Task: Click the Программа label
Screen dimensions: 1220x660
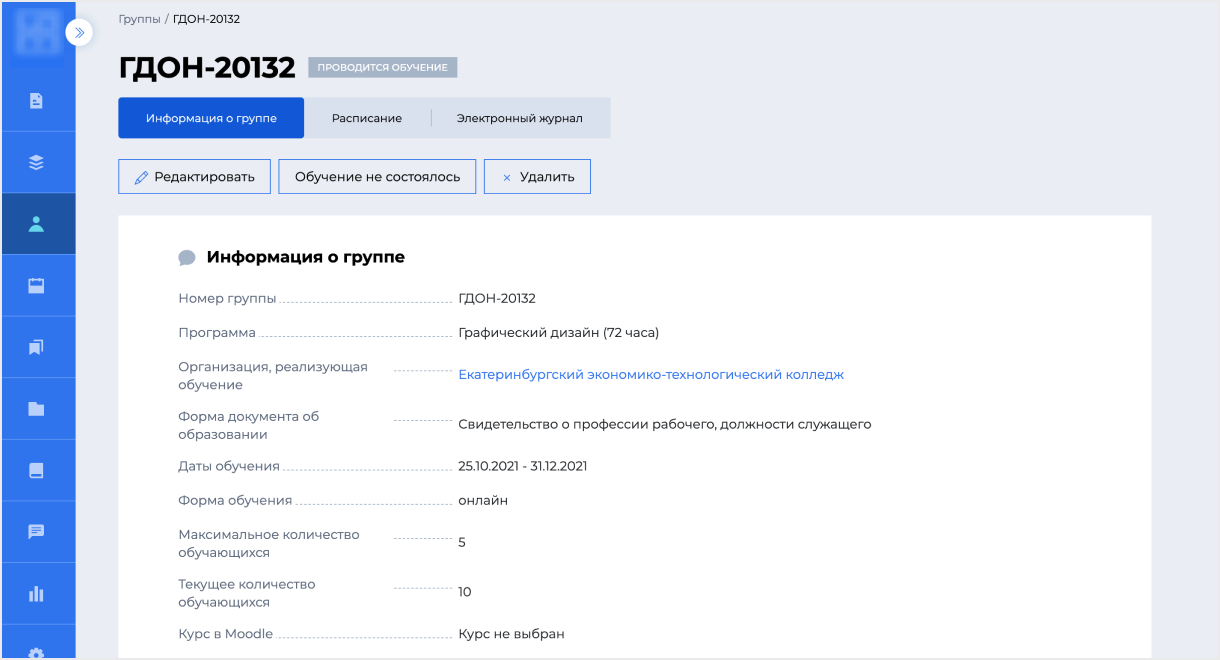Action: click(217, 333)
